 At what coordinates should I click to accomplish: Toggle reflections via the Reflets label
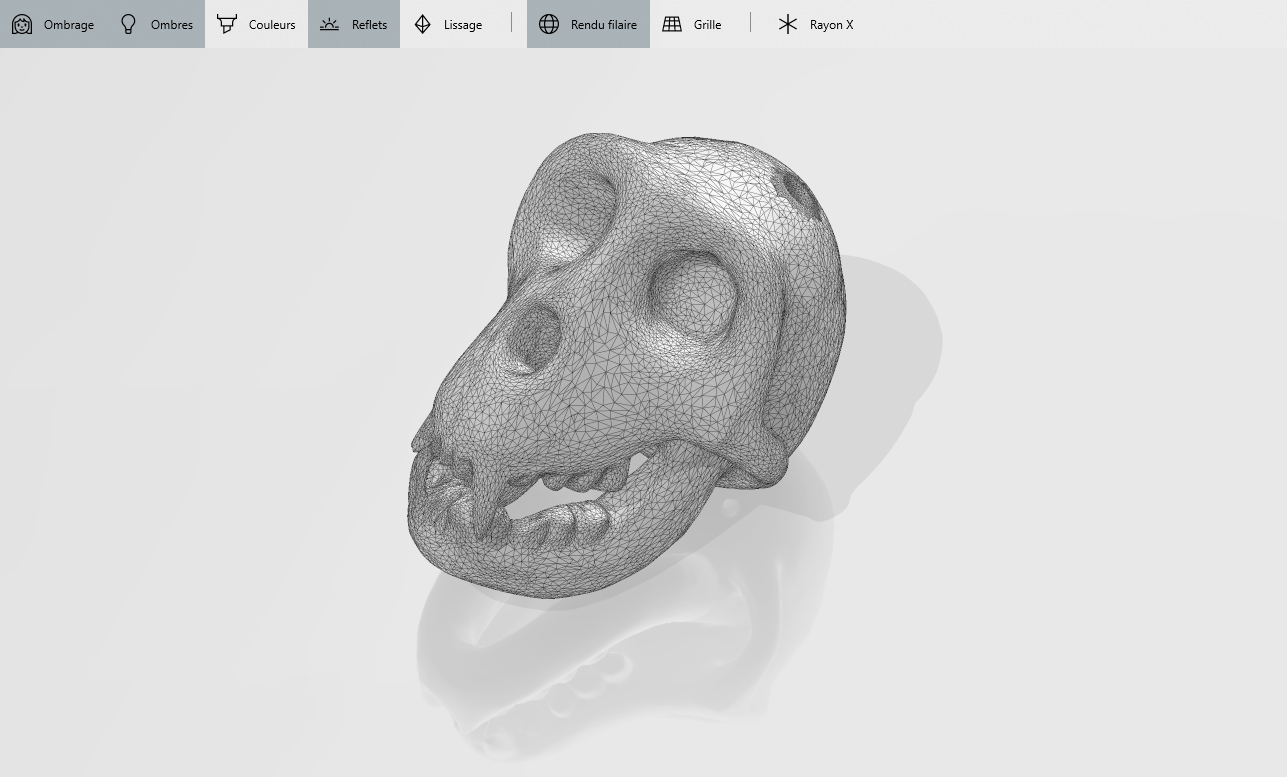369,25
